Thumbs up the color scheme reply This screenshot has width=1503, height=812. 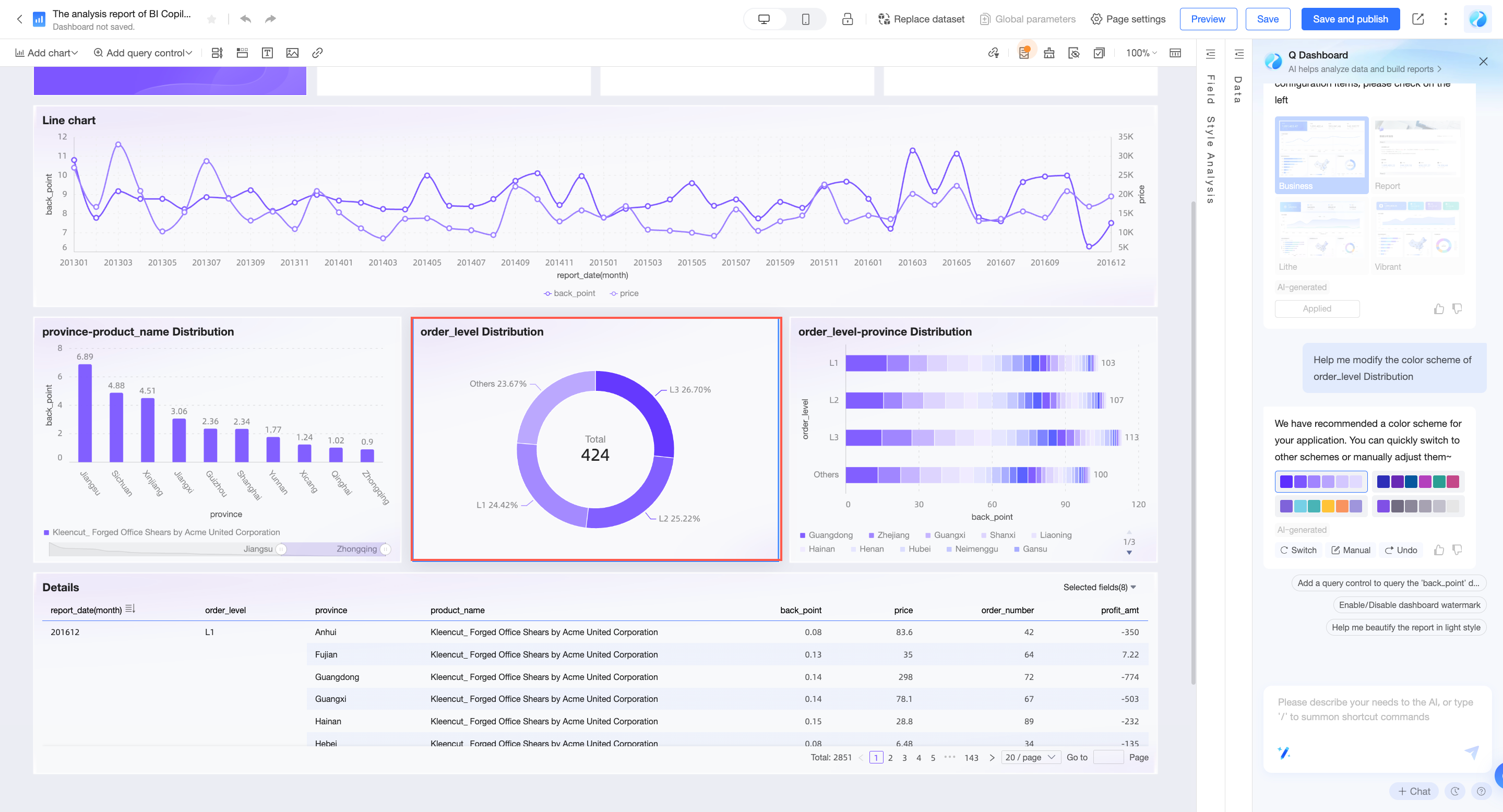click(1439, 550)
